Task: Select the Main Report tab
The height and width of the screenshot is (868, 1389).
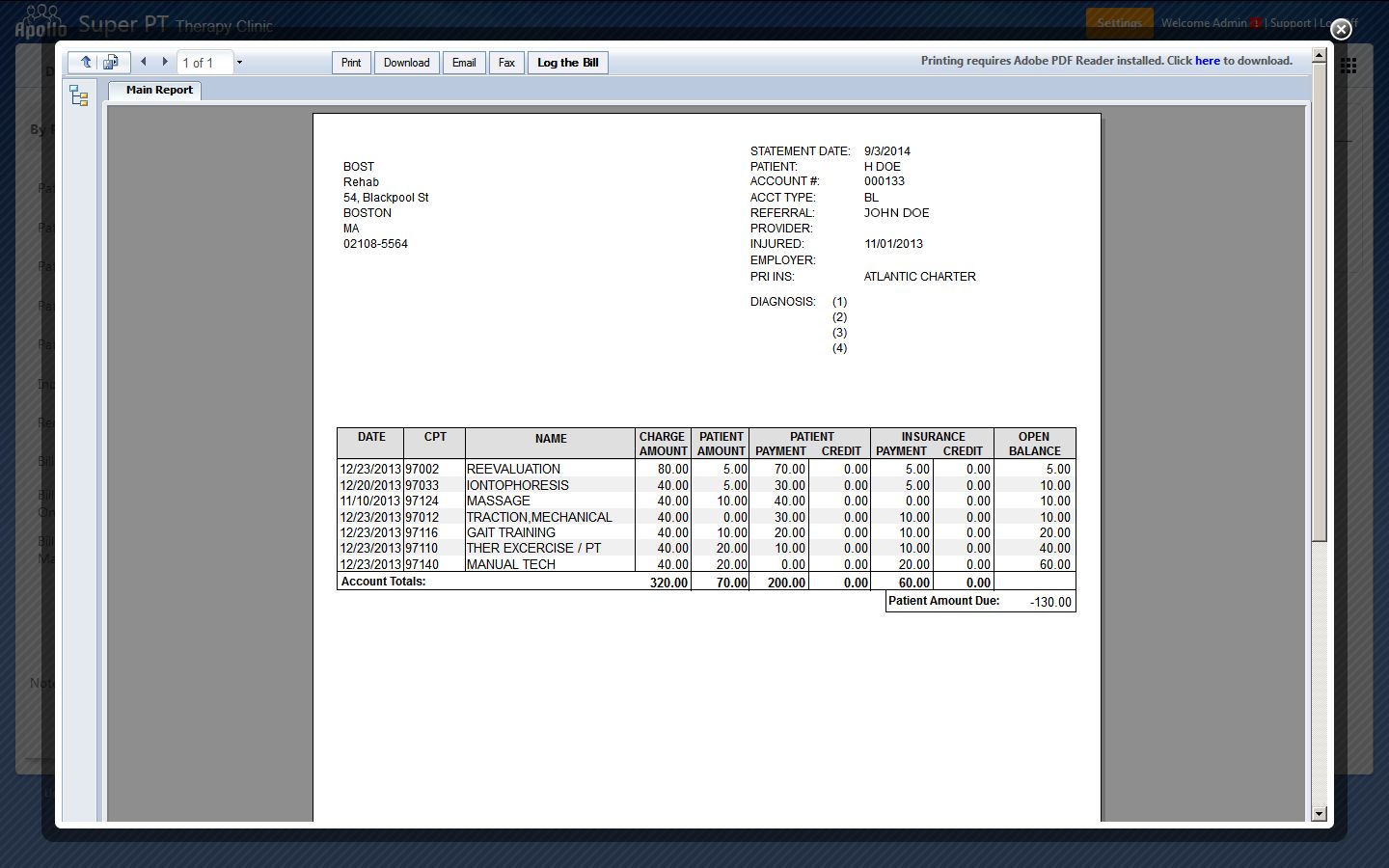Action: pos(159,90)
